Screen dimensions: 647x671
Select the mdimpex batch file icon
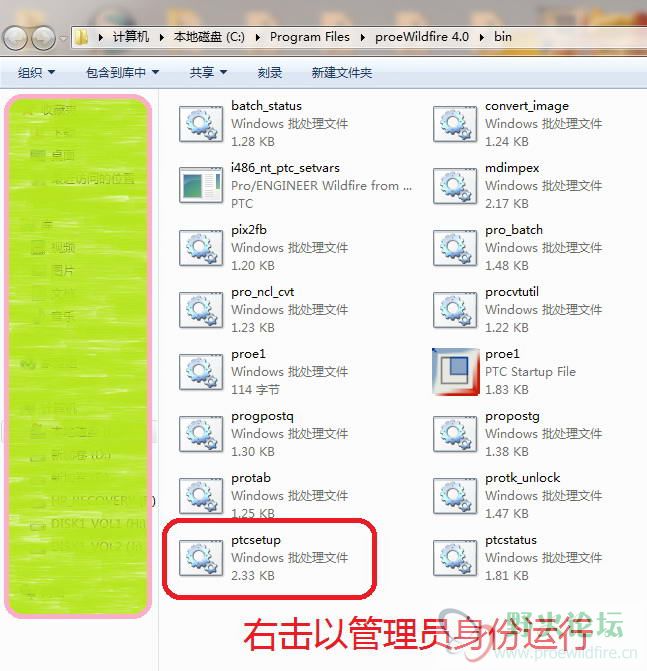click(455, 186)
